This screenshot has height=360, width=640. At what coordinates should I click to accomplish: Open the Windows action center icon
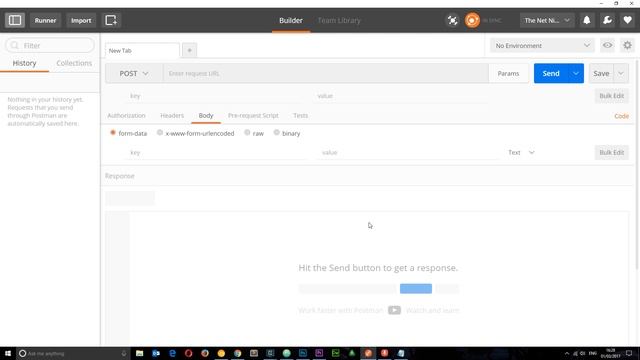(x=629, y=353)
